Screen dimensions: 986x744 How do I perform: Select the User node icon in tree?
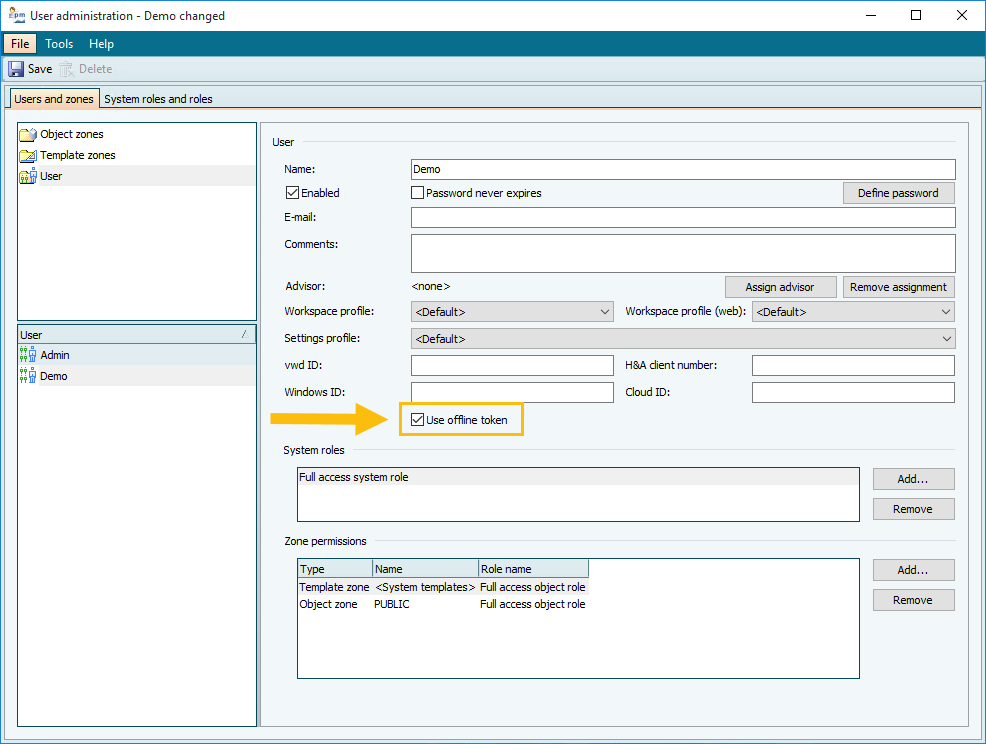(x=28, y=176)
